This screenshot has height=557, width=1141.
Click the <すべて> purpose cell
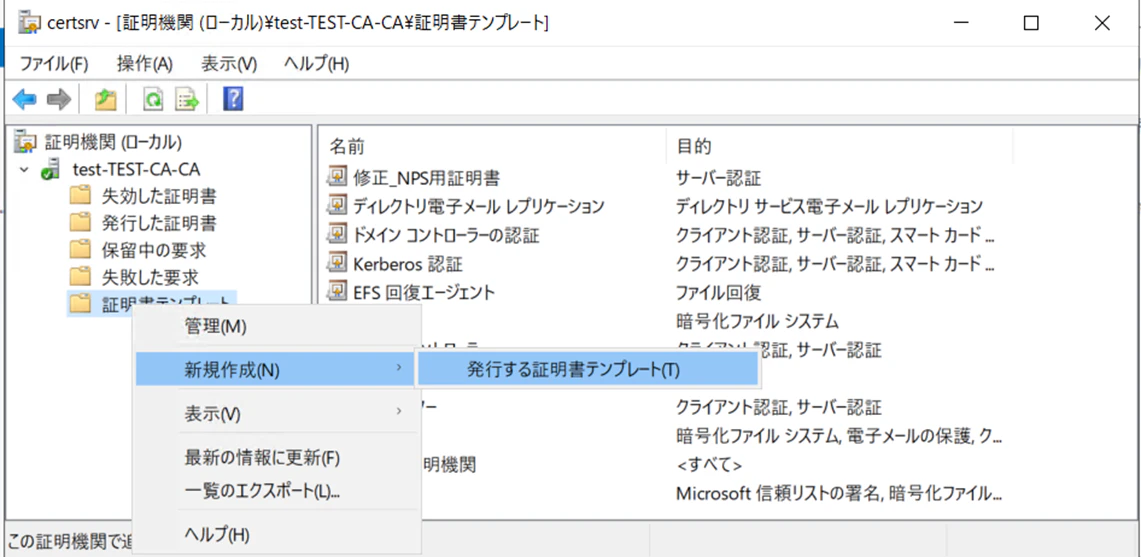(x=709, y=465)
